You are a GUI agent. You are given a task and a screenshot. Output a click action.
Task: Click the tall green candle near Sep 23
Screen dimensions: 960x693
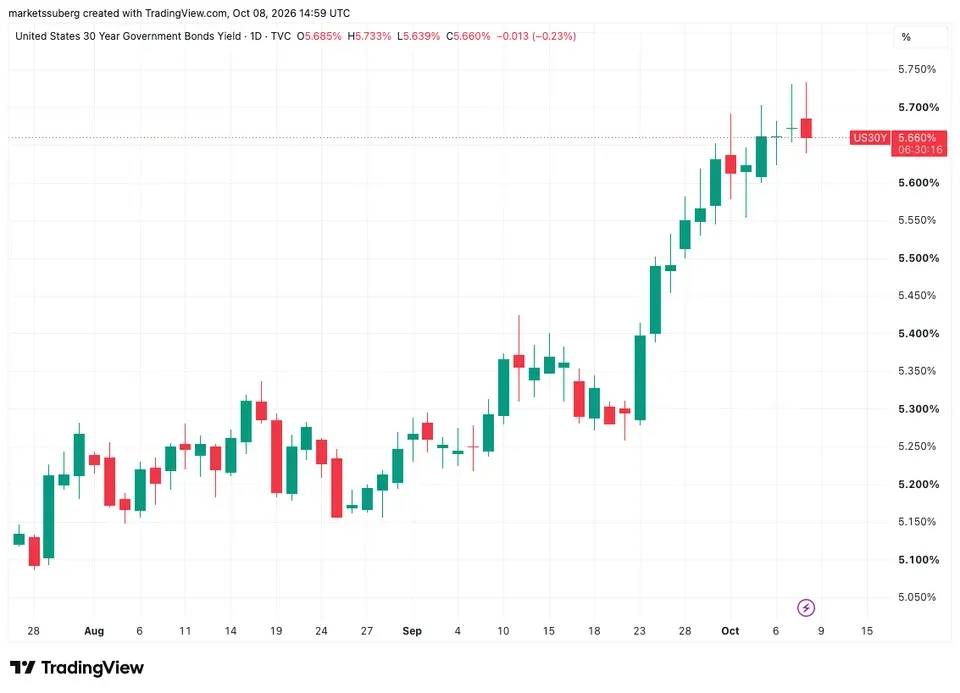click(640, 378)
